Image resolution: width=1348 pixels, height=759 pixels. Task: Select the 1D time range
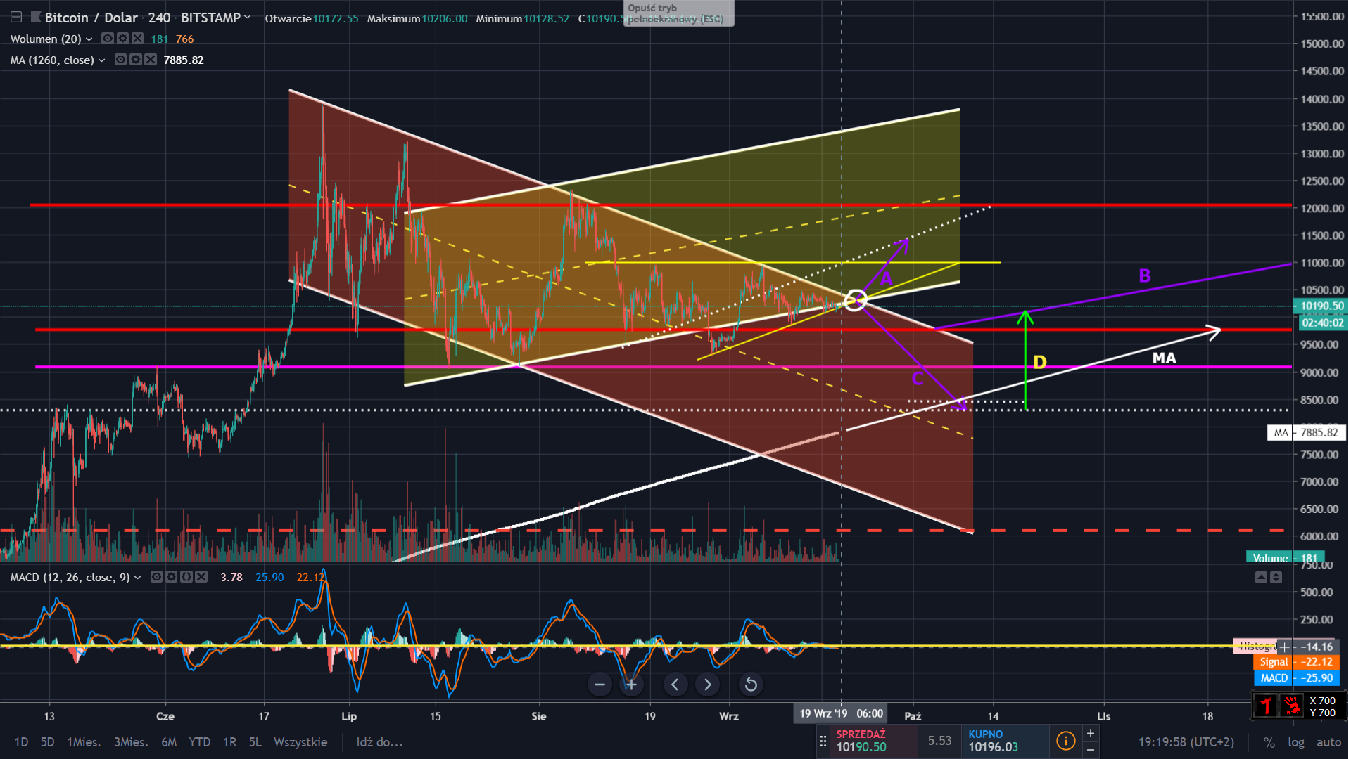tap(20, 742)
